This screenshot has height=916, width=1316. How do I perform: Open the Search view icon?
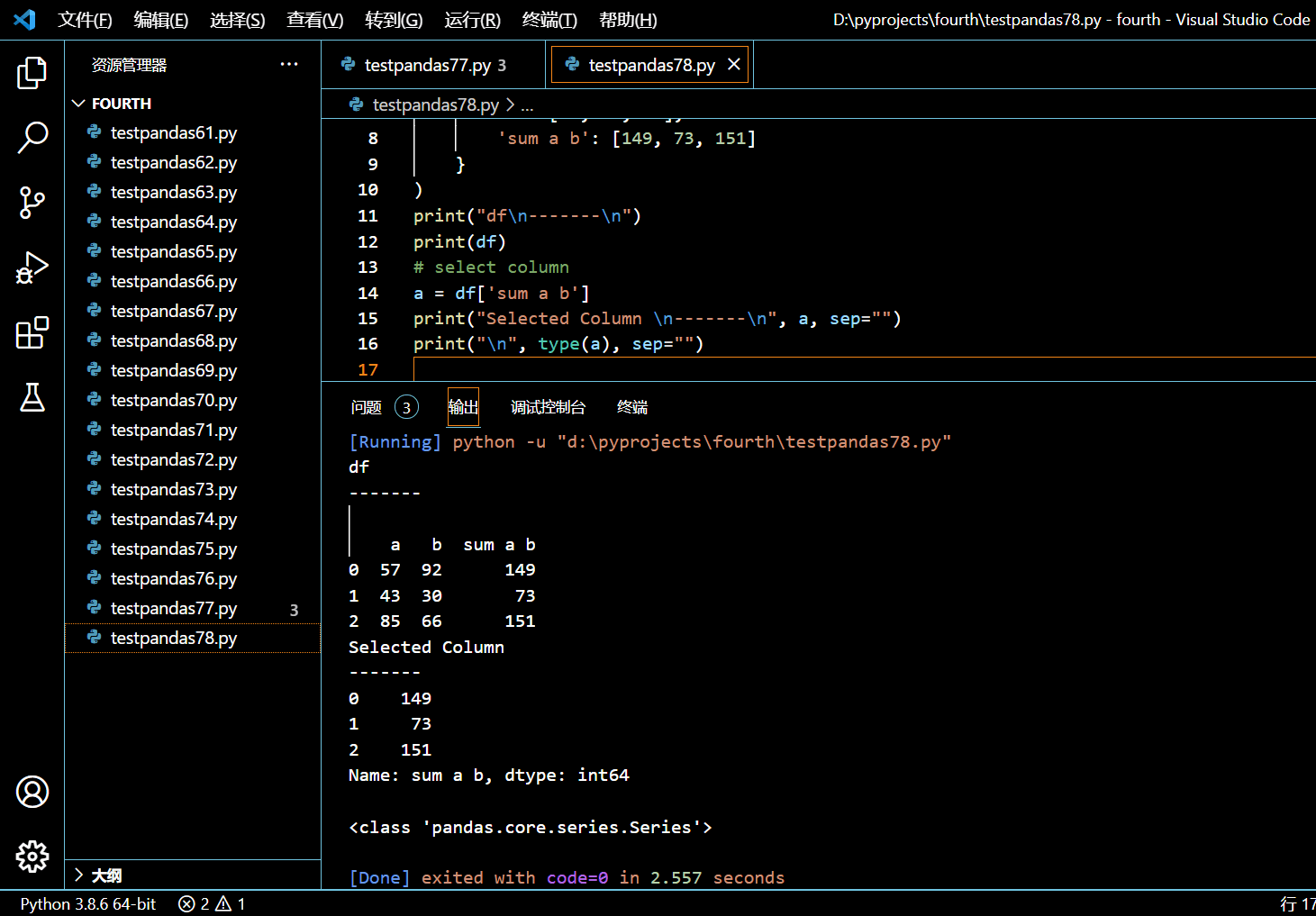(32, 138)
